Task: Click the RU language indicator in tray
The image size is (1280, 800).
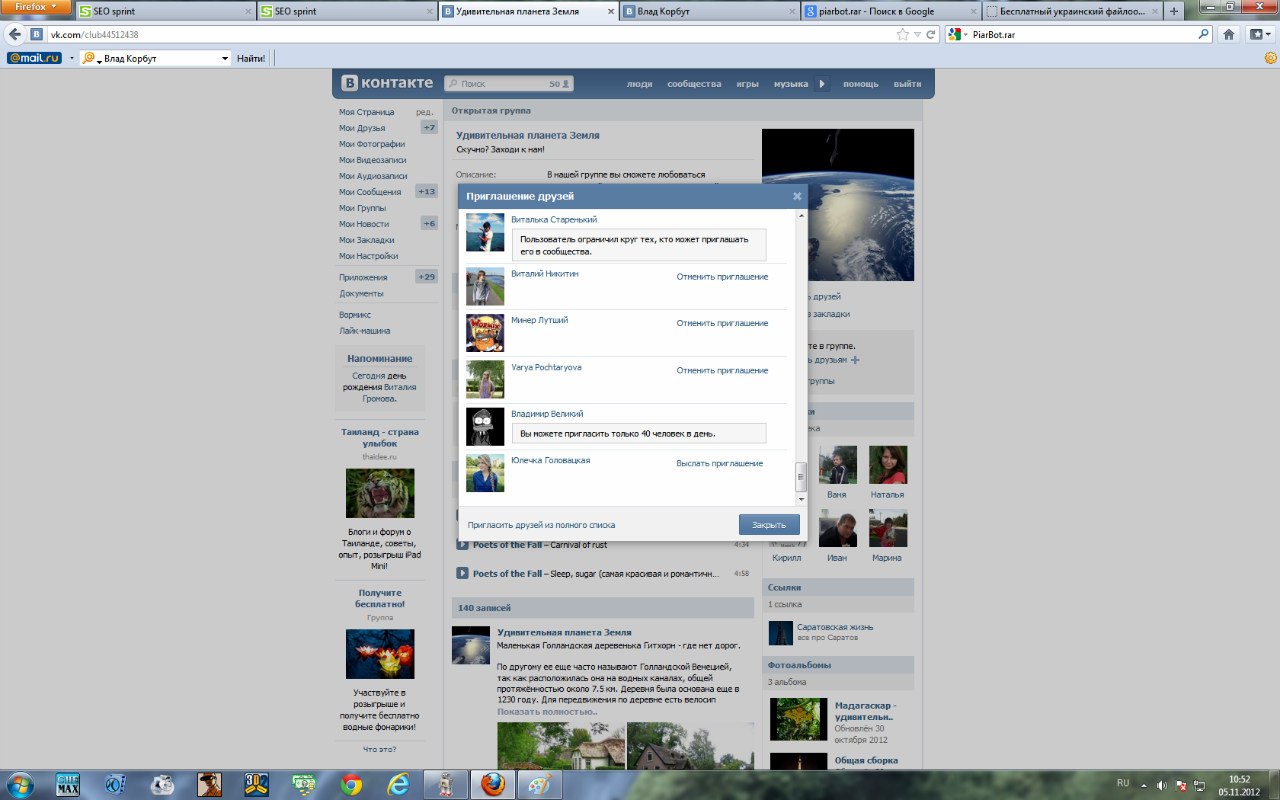Action: (1123, 783)
